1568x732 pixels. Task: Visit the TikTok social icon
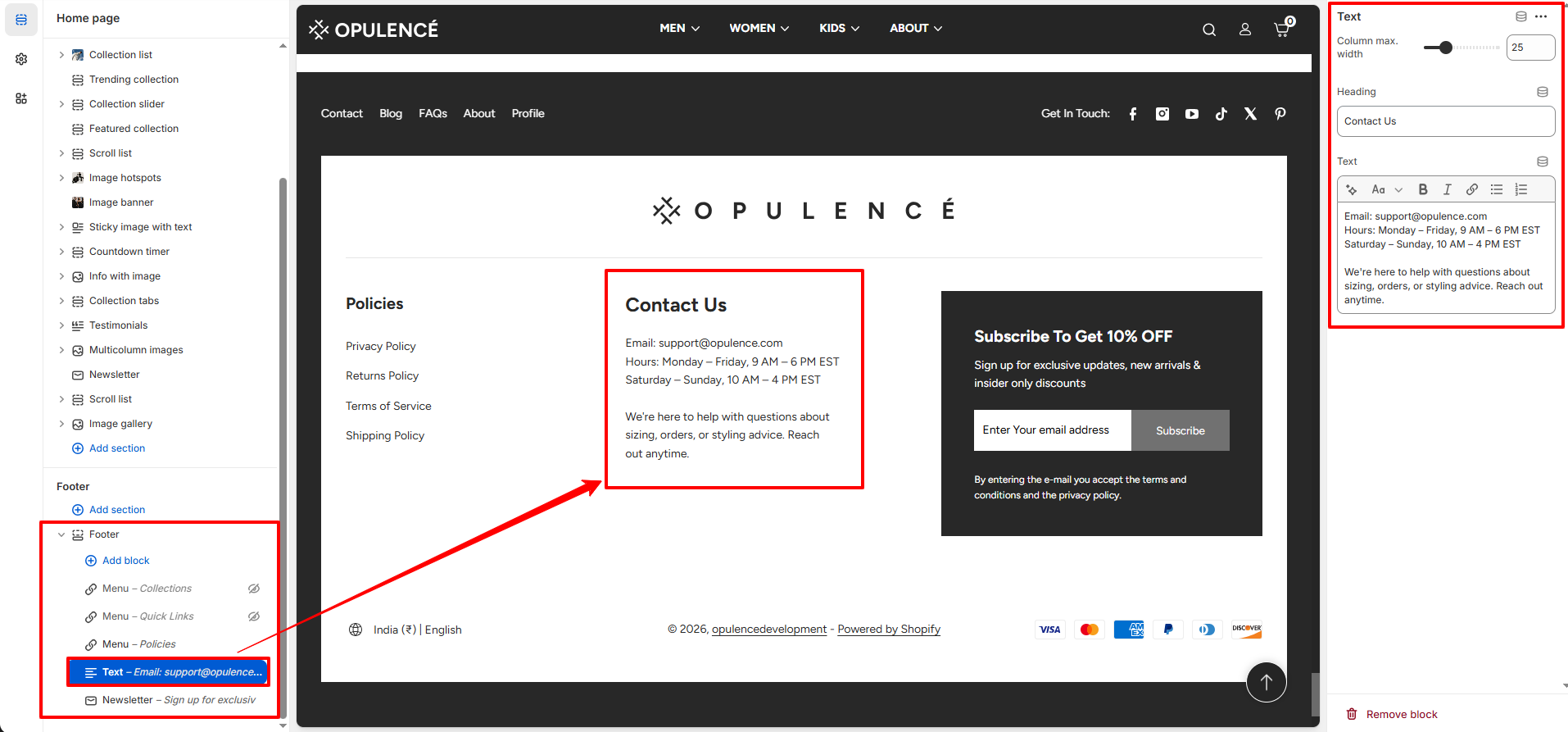[1221, 114]
